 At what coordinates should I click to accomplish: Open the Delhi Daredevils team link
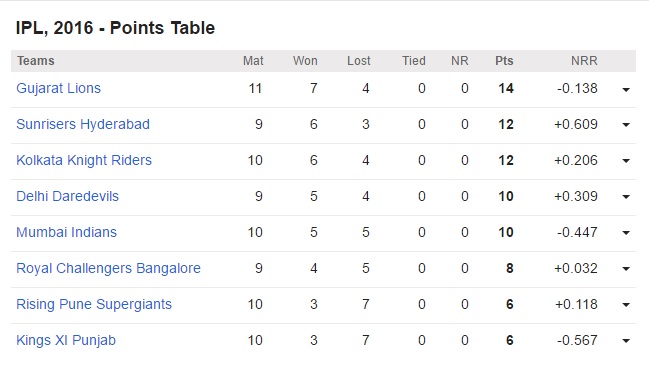tap(67, 196)
